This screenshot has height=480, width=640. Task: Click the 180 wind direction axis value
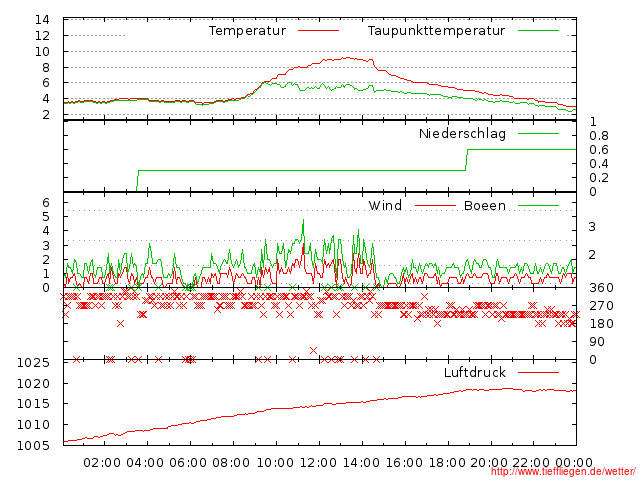tap(601, 324)
